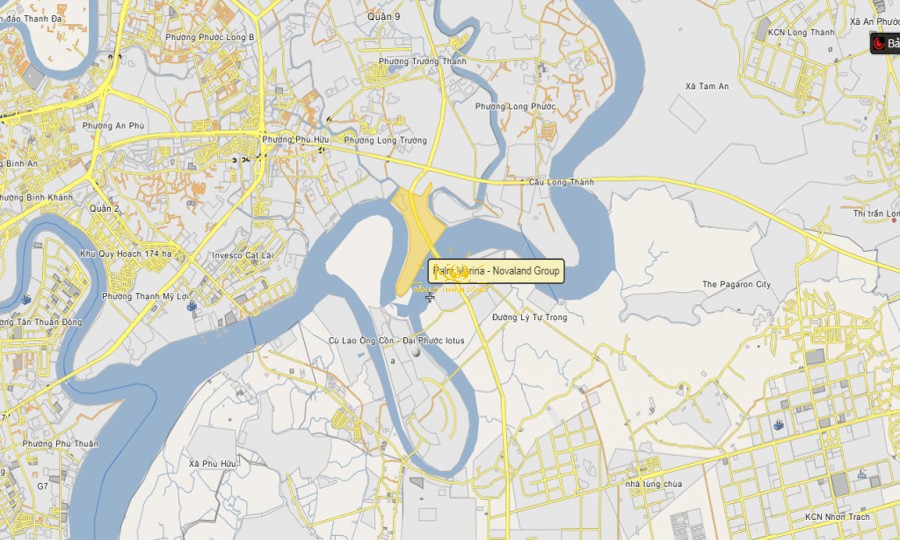Viewport: 900px width, 540px height.
Task: Click the blue building marker by Tân Thuận Đông
Action: coord(26,299)
